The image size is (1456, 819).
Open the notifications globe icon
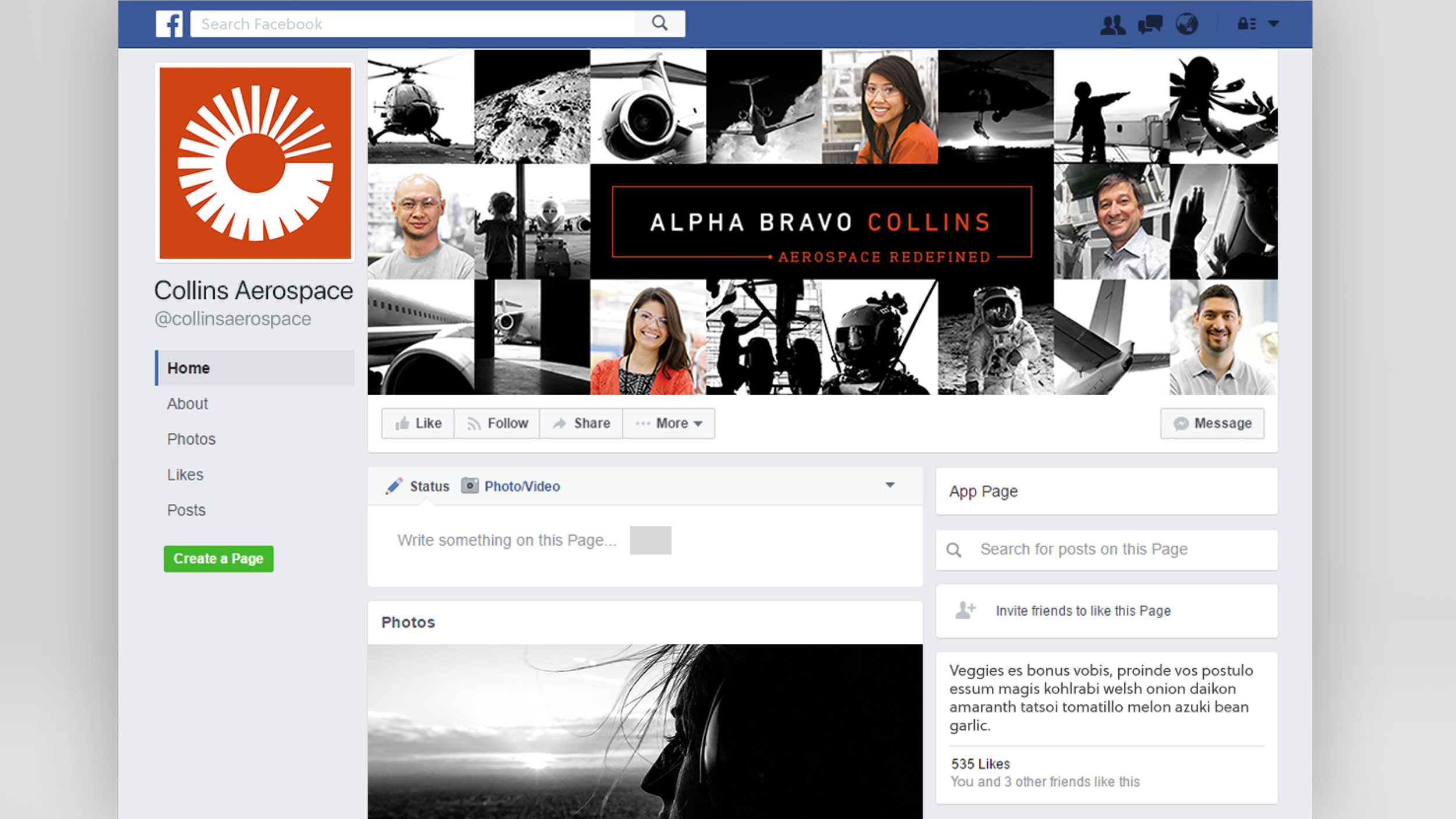1187,24
